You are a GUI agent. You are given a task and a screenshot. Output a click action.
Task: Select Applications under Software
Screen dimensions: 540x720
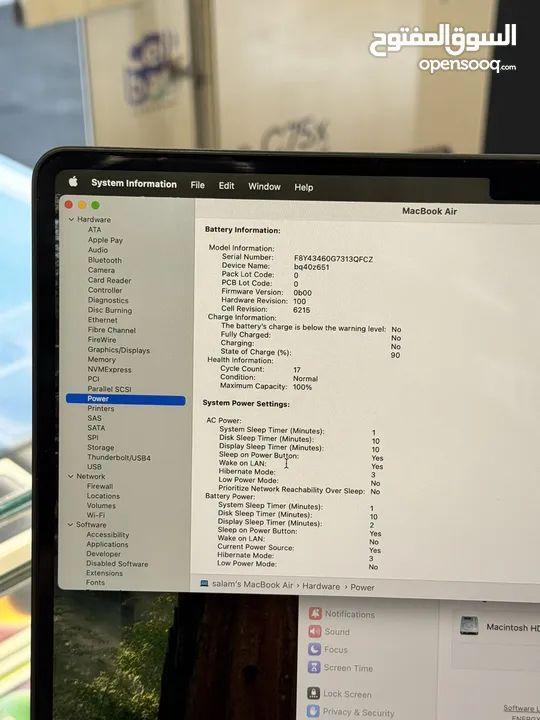[107, 544]
